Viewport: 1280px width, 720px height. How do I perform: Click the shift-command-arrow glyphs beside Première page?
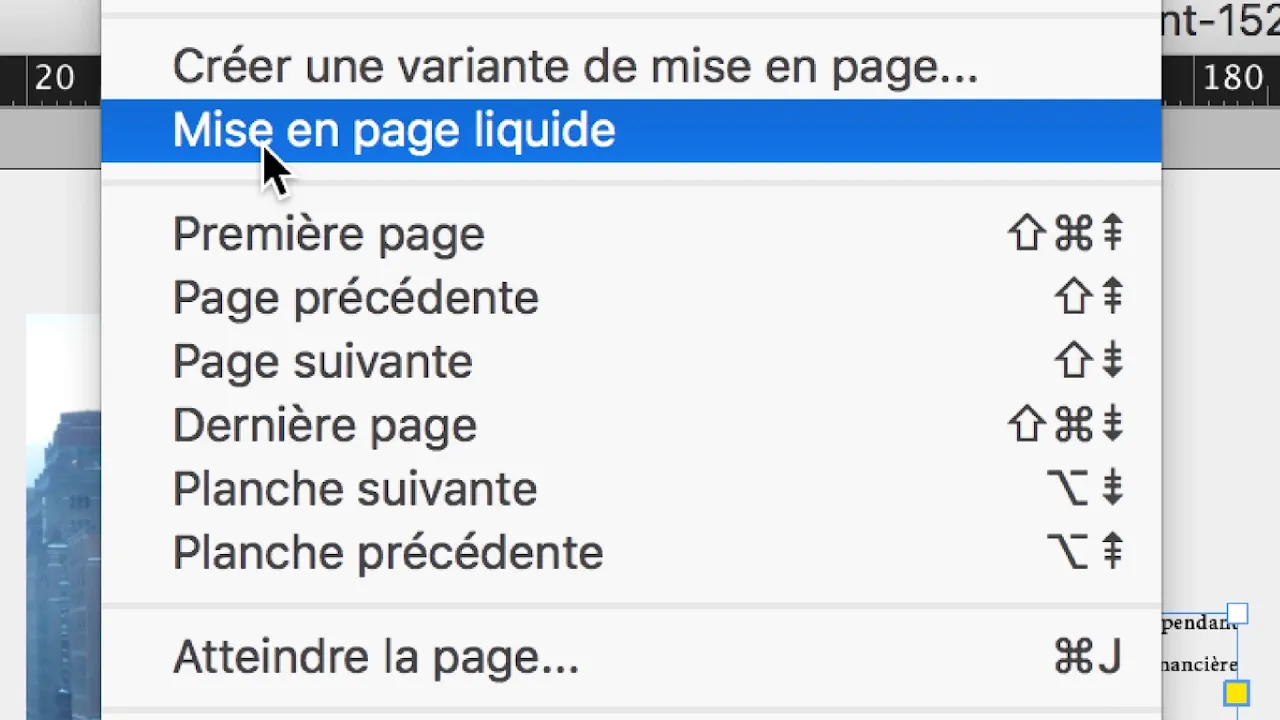1065,234
